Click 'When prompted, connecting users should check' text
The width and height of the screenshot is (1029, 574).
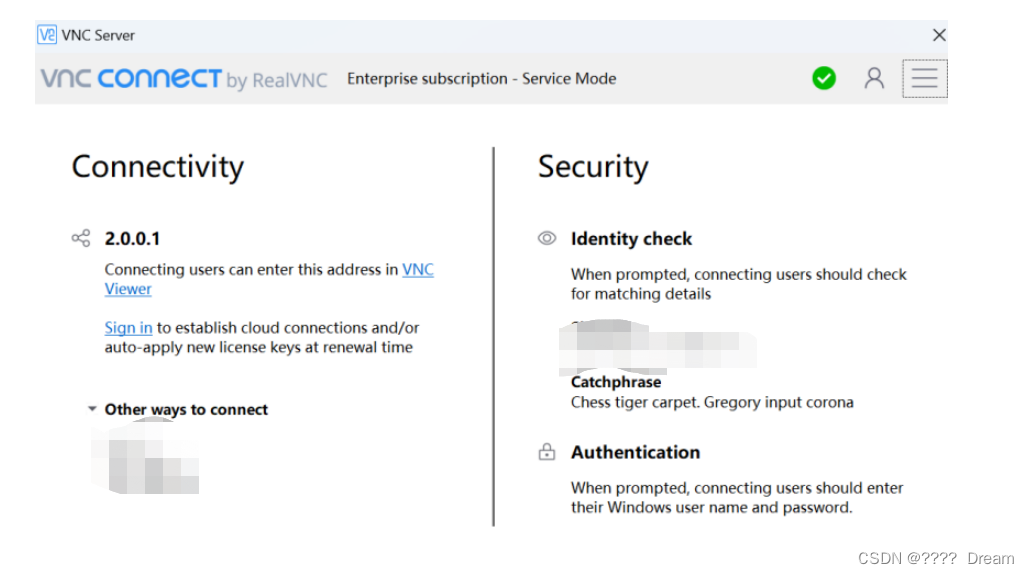pyautogui.click(x=738, y=274)
